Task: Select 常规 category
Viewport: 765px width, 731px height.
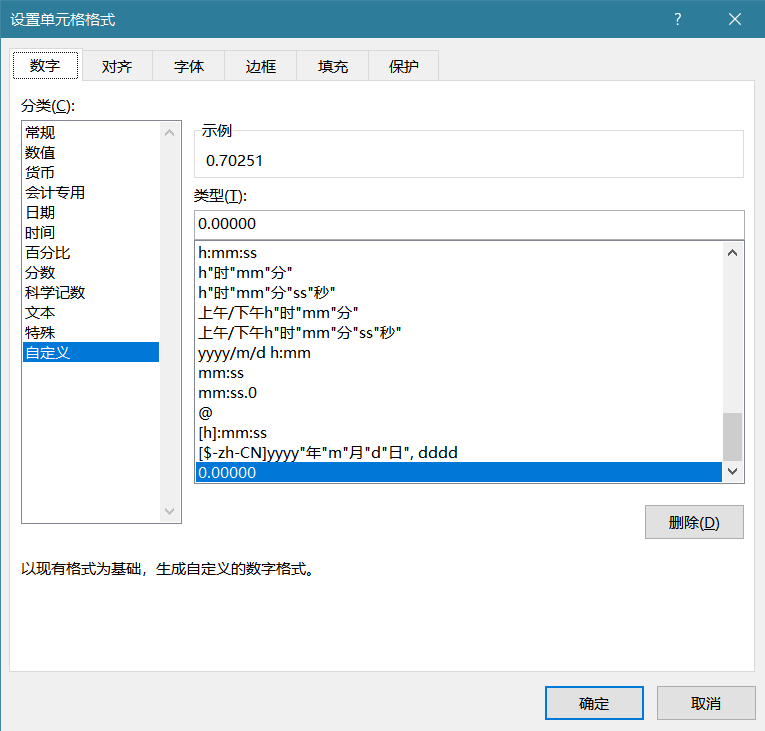Action: point(91,132)
